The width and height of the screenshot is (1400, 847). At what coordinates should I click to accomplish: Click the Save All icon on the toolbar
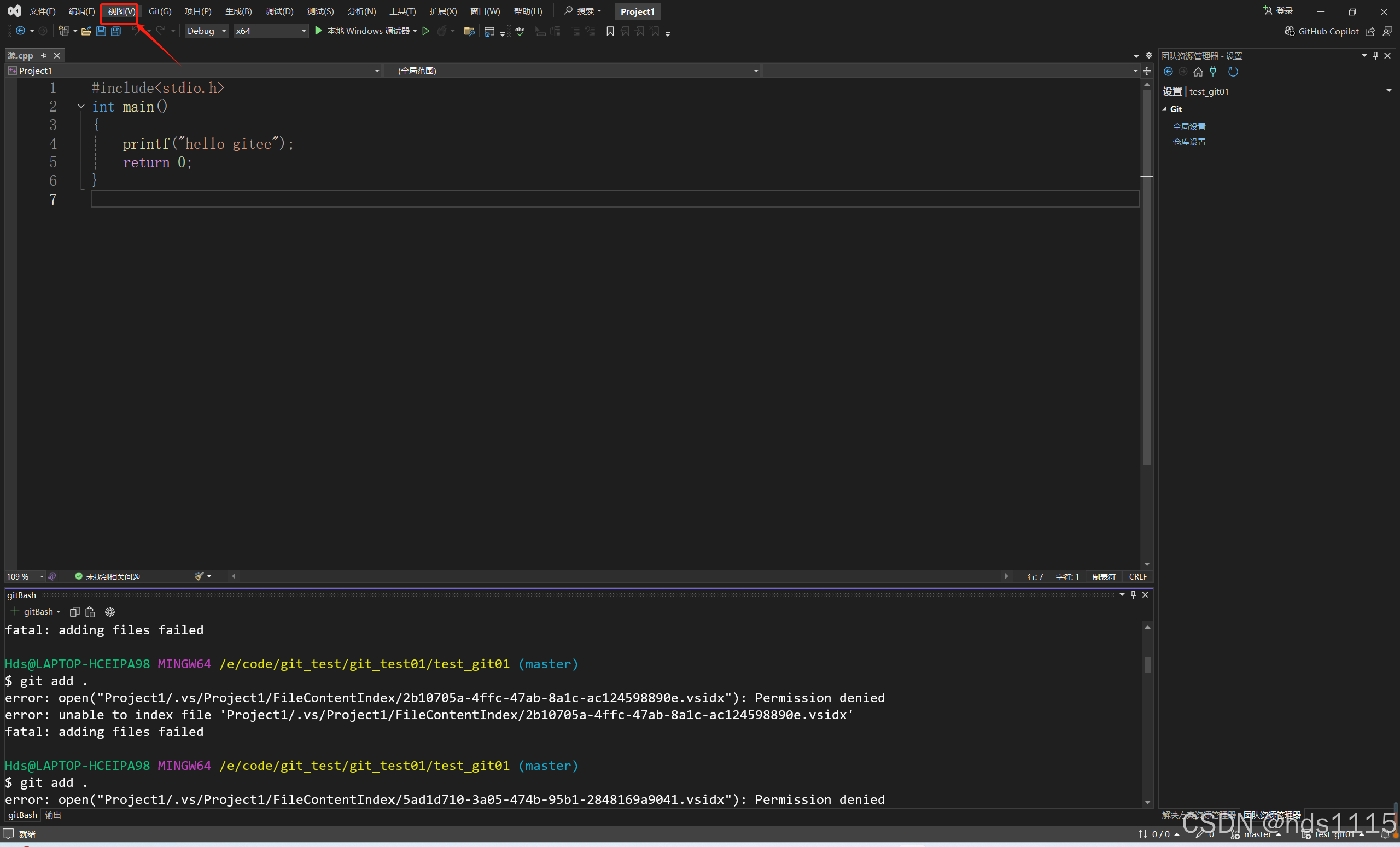click(x=115, y=31)
